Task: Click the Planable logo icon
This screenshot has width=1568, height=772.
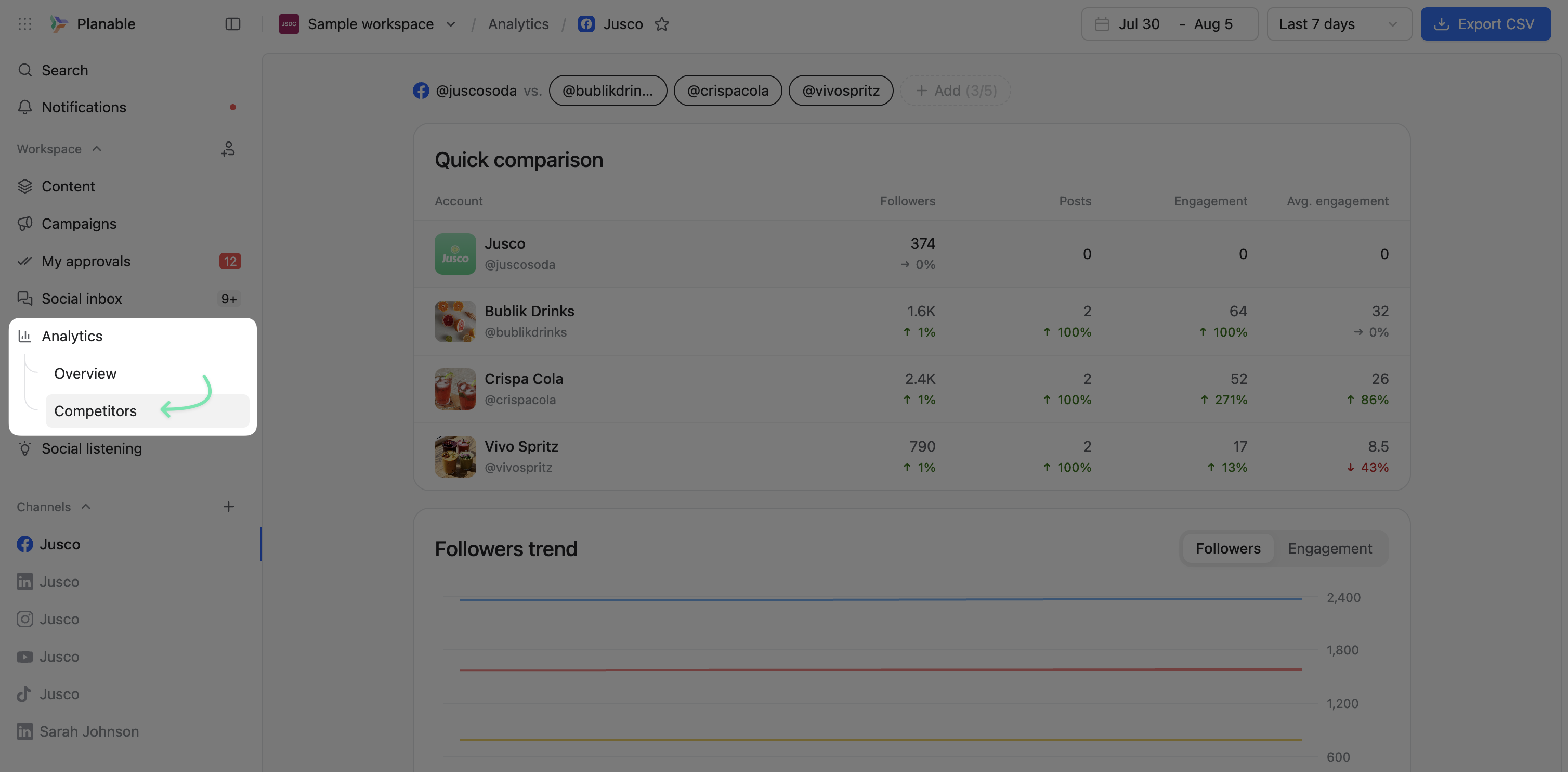Action: pyautogui.click(x=58, y=24)
